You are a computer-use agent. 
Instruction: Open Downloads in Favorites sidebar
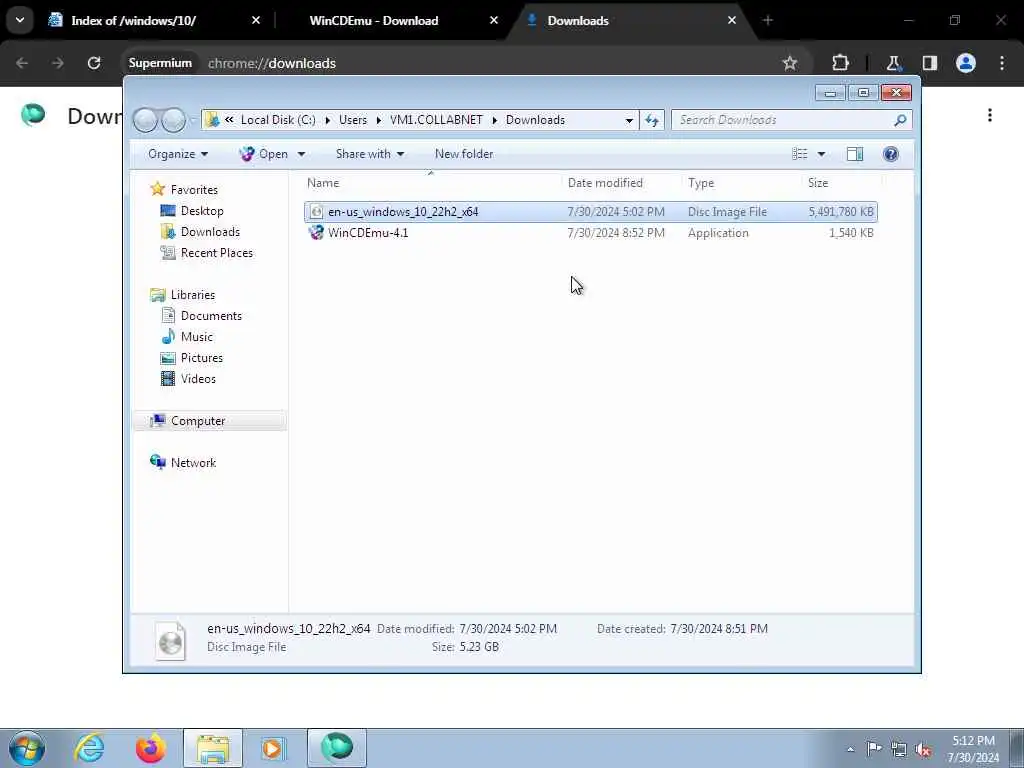coord(210,231)
